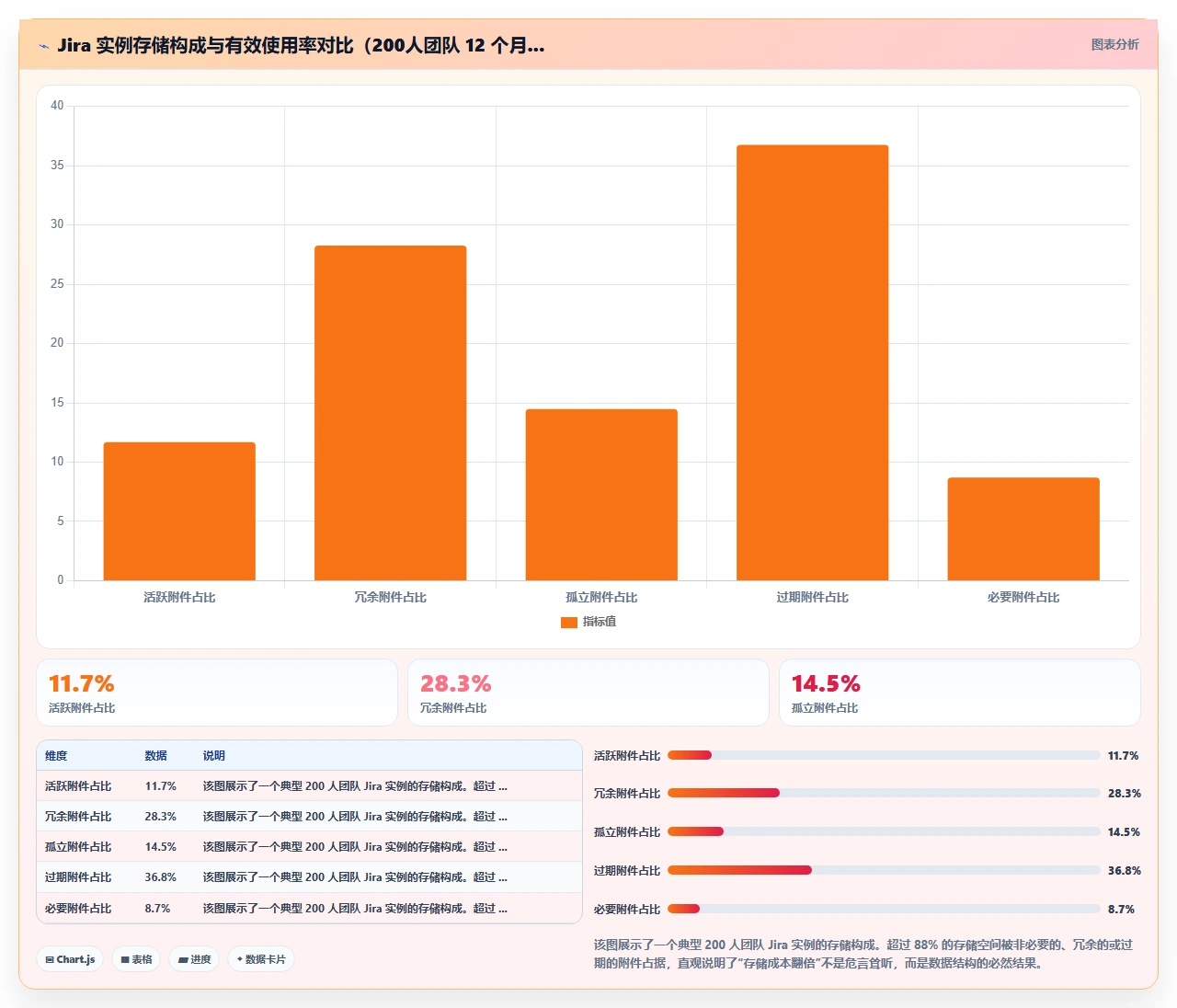Select the 必要附件占比 table row
Viewport: 1177px width, 1008px height.
(309, 909)
